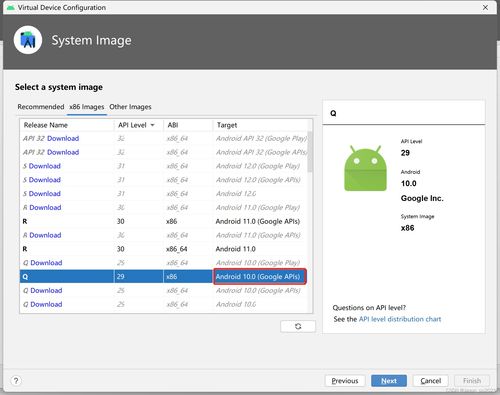Click the refresh icon button below the table
Image resolution: width=500 pixels, height=395 pixels.
tap(298, 326)
